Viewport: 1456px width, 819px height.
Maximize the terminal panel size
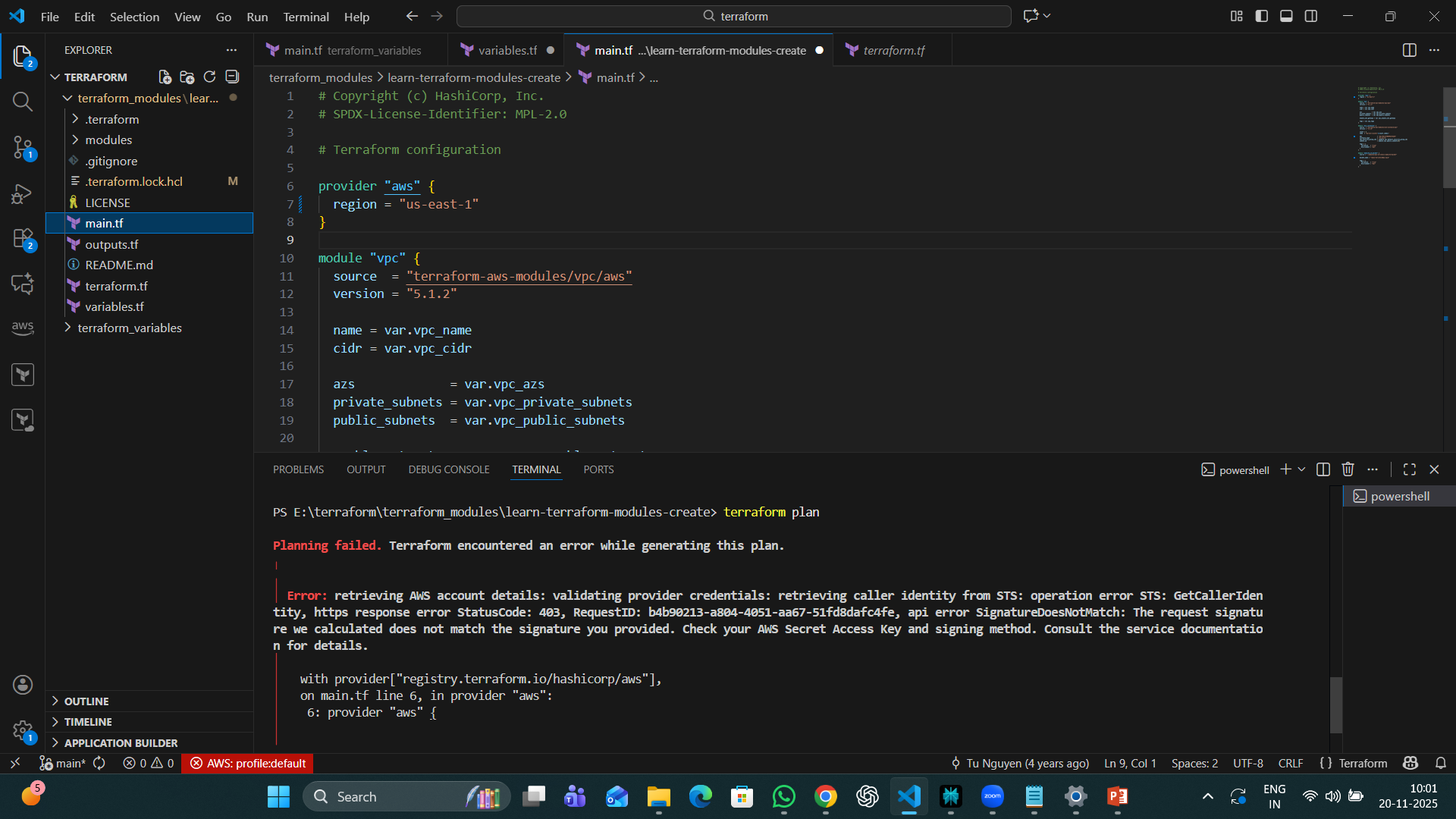[1409, 469]
